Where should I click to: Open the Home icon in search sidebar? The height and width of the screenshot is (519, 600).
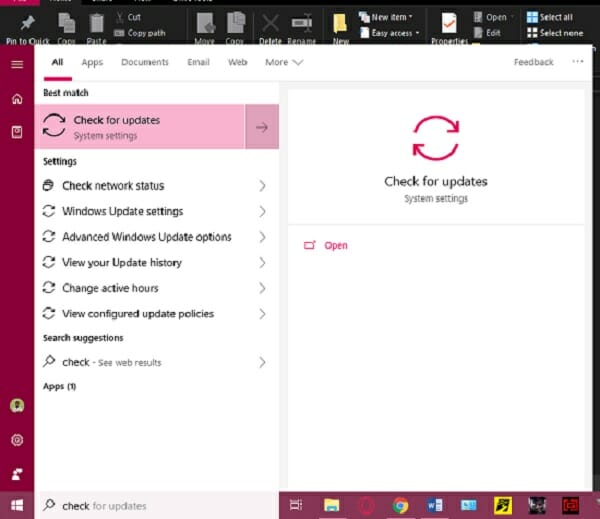click(17, 99)
